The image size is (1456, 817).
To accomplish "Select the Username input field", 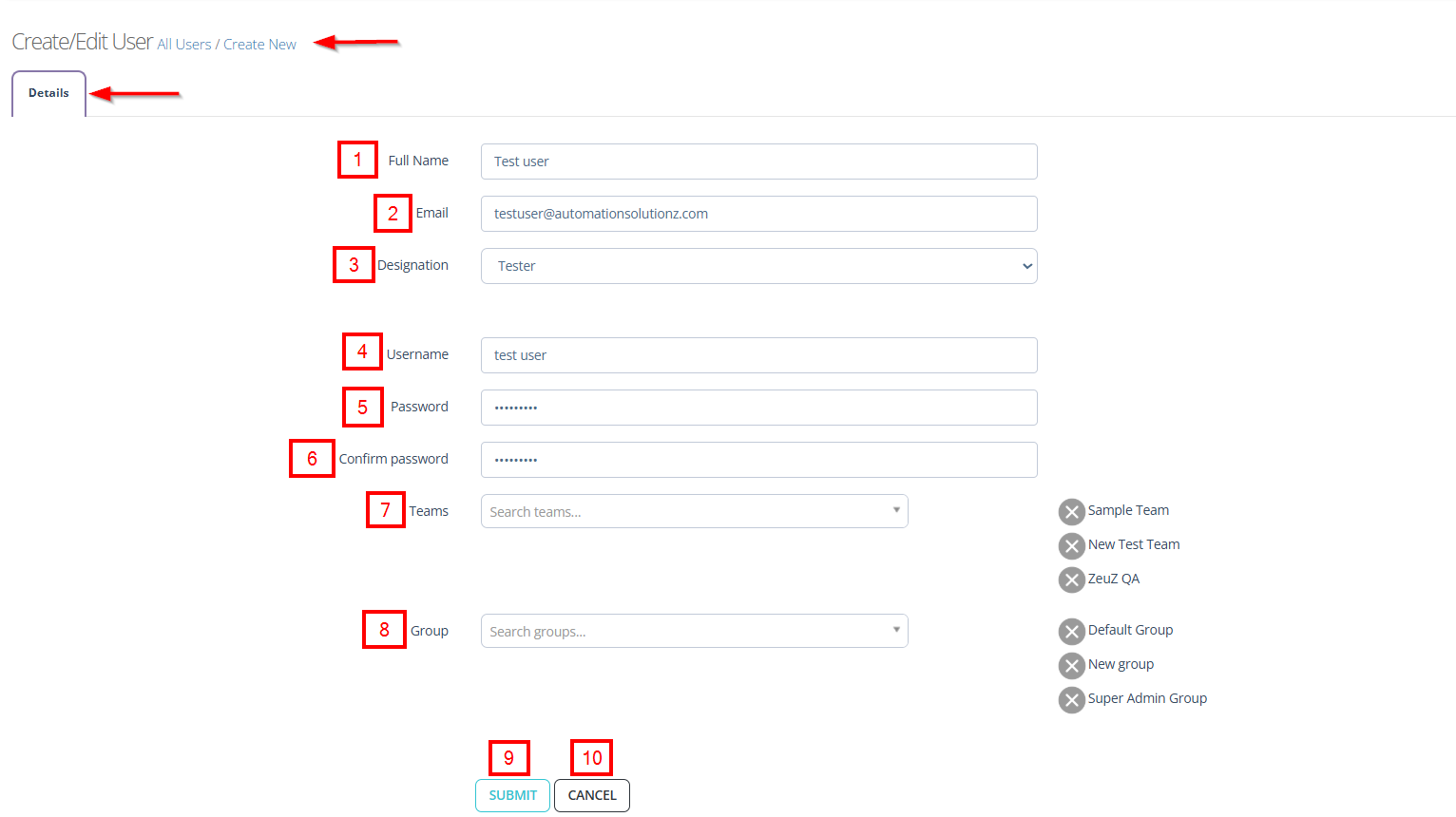I will point(758,355).
